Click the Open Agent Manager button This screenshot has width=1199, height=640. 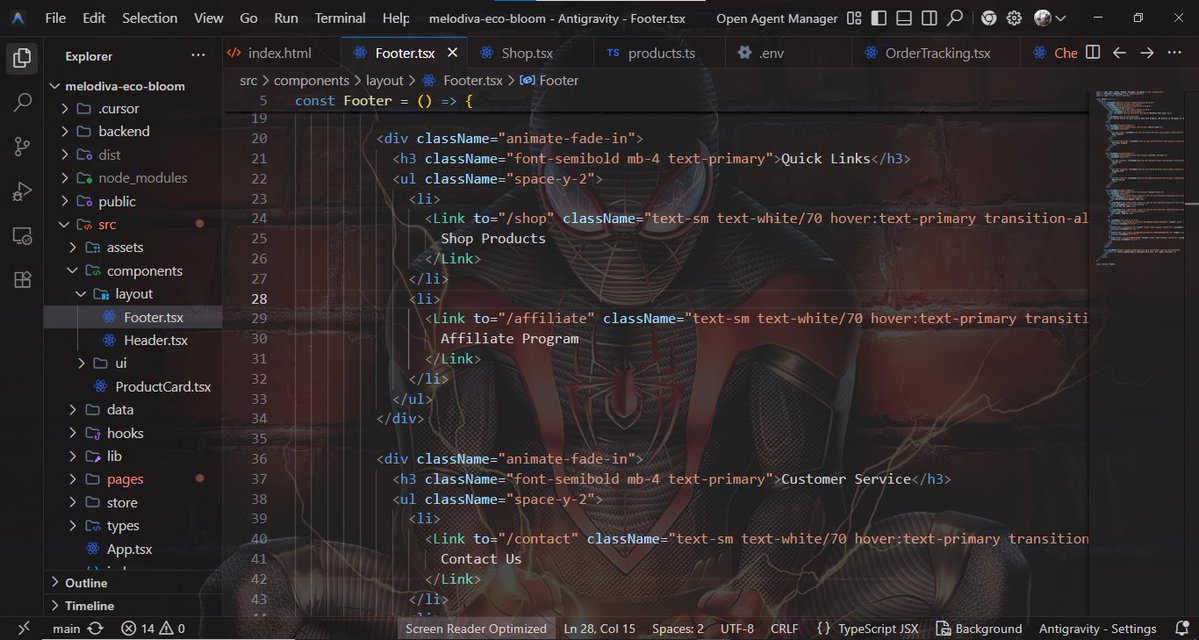[x=777, y=18]
